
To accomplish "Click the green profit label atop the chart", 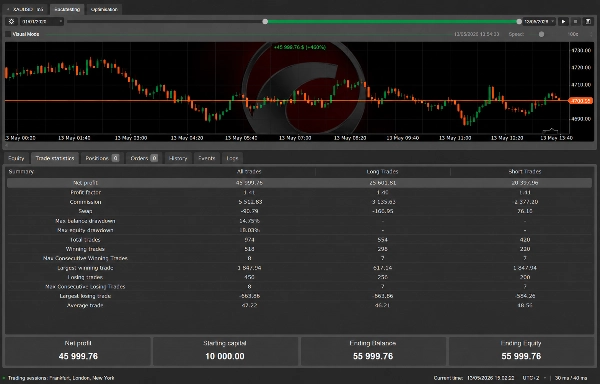I will 300,47.
